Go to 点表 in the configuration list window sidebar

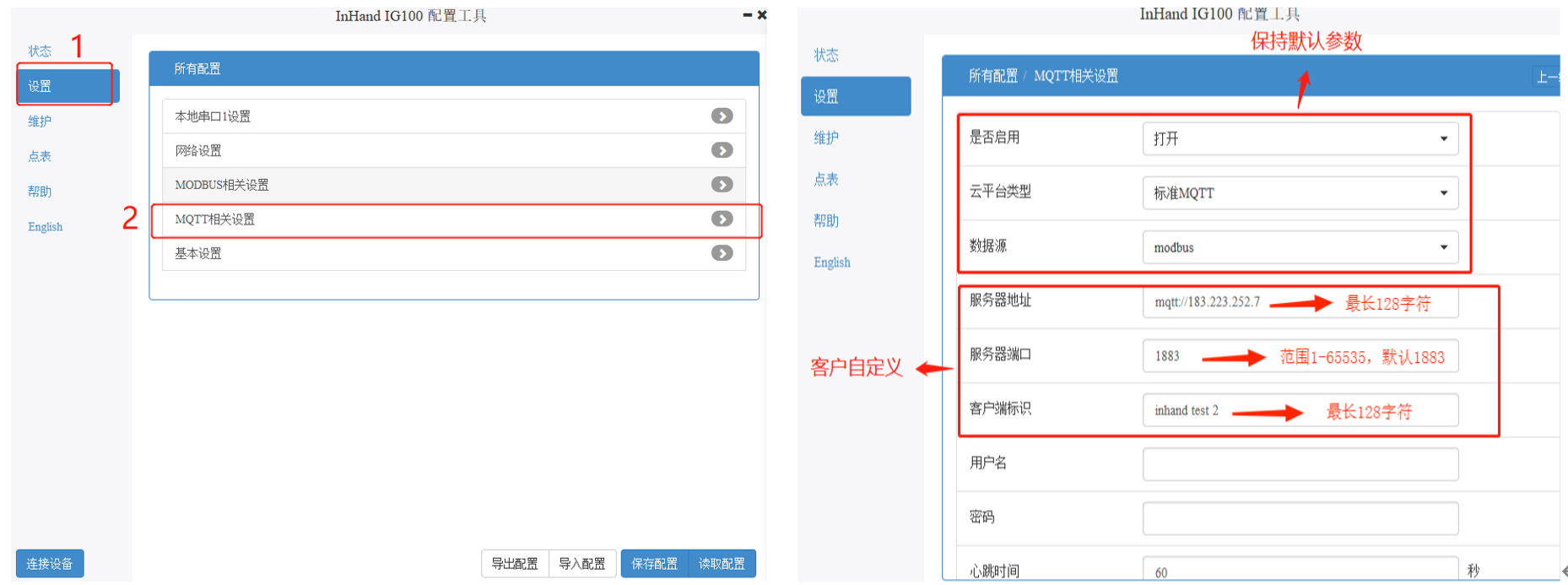coord(40,156)
